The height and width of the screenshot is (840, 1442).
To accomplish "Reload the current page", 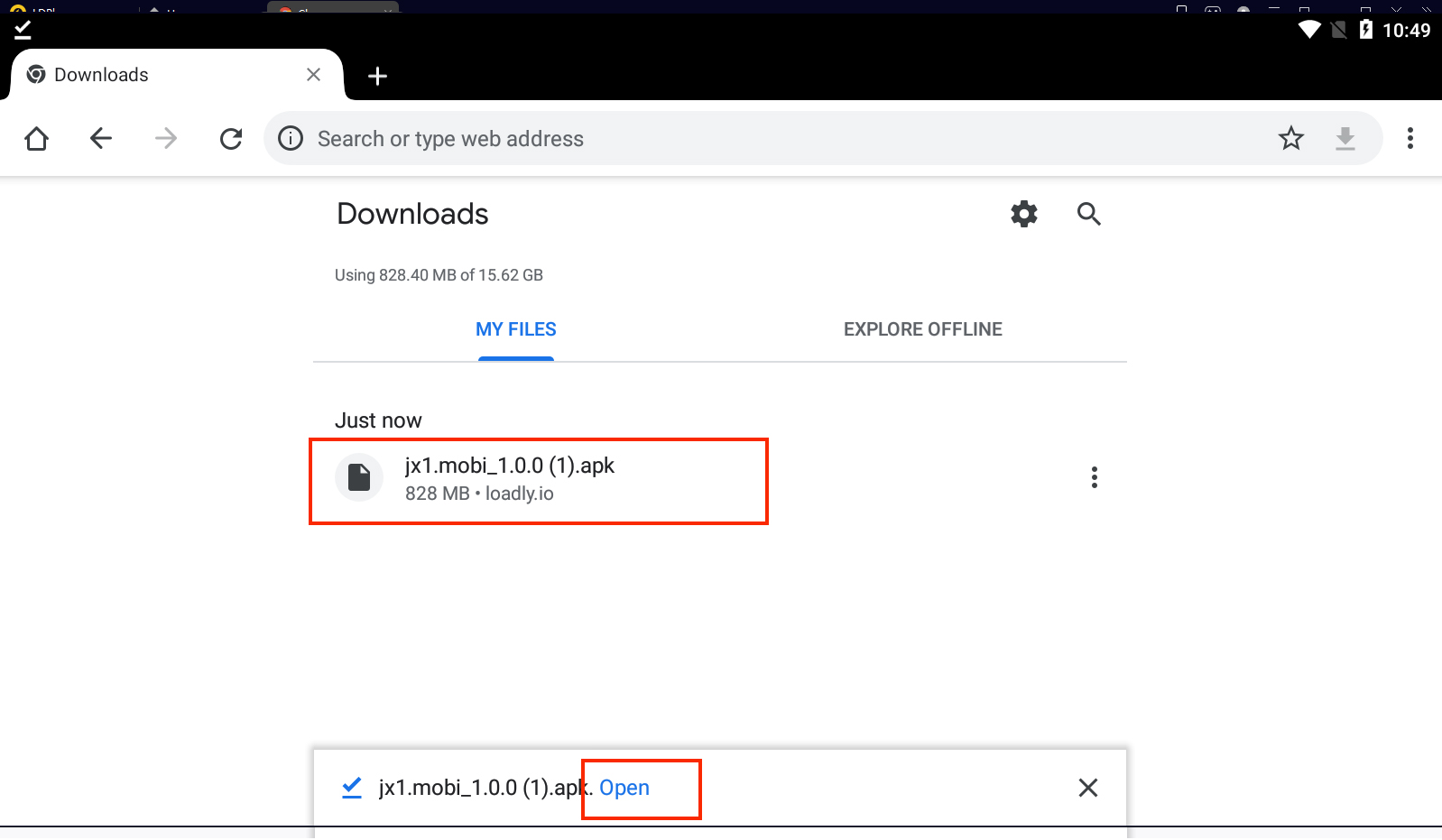I will pyautogui.click(x=231, y=139).
